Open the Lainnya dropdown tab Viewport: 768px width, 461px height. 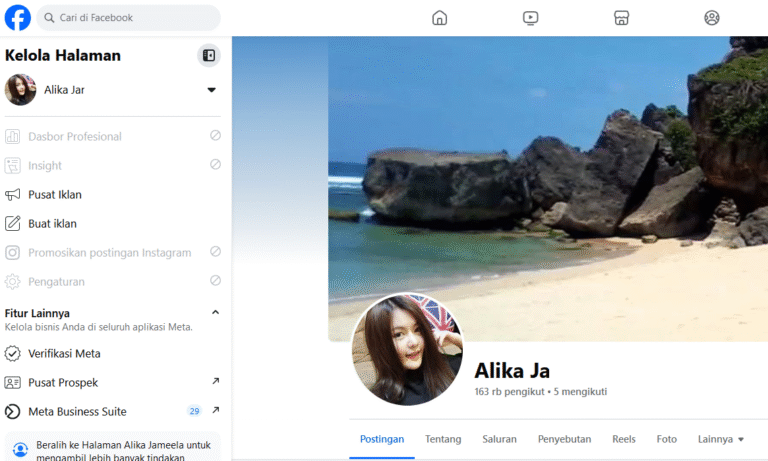point(721,439)
